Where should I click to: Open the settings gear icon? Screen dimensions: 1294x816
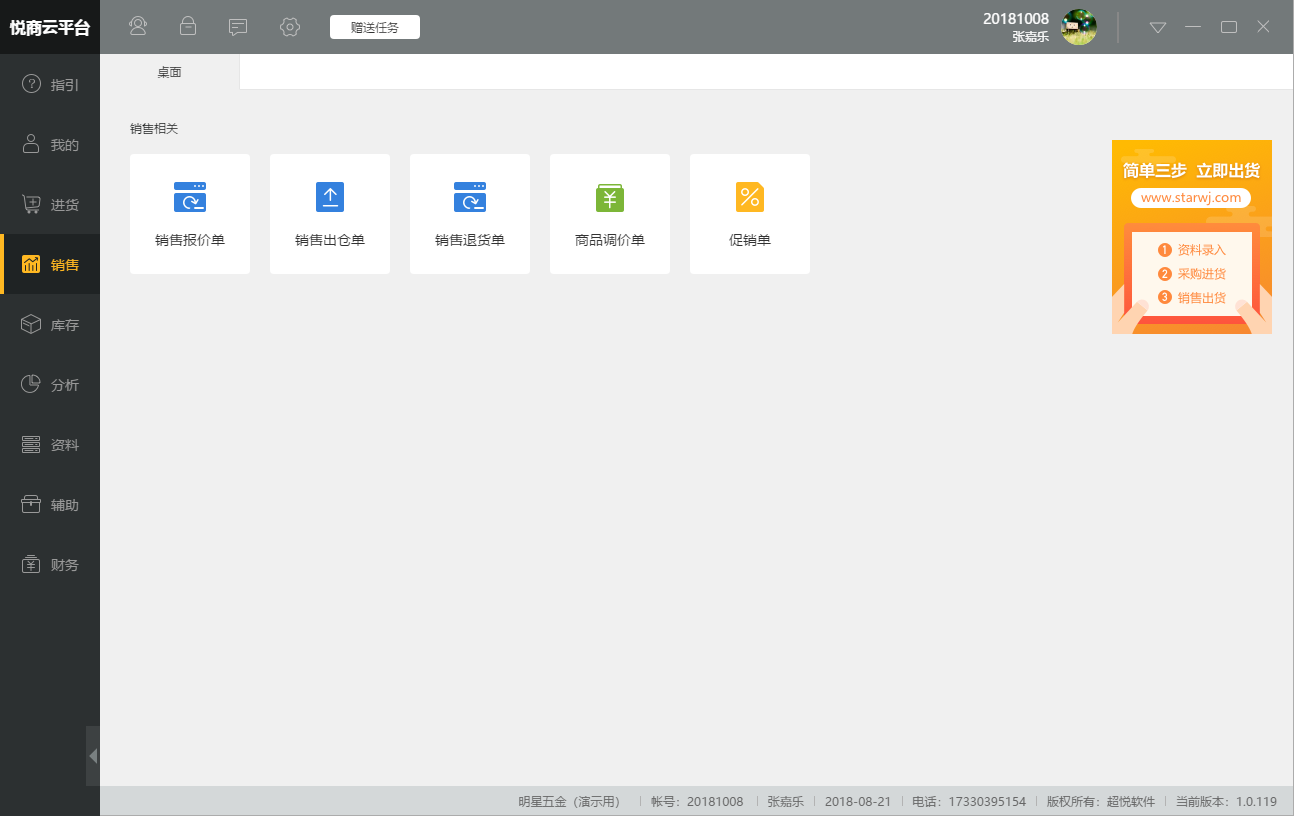(x=290, y=27)
